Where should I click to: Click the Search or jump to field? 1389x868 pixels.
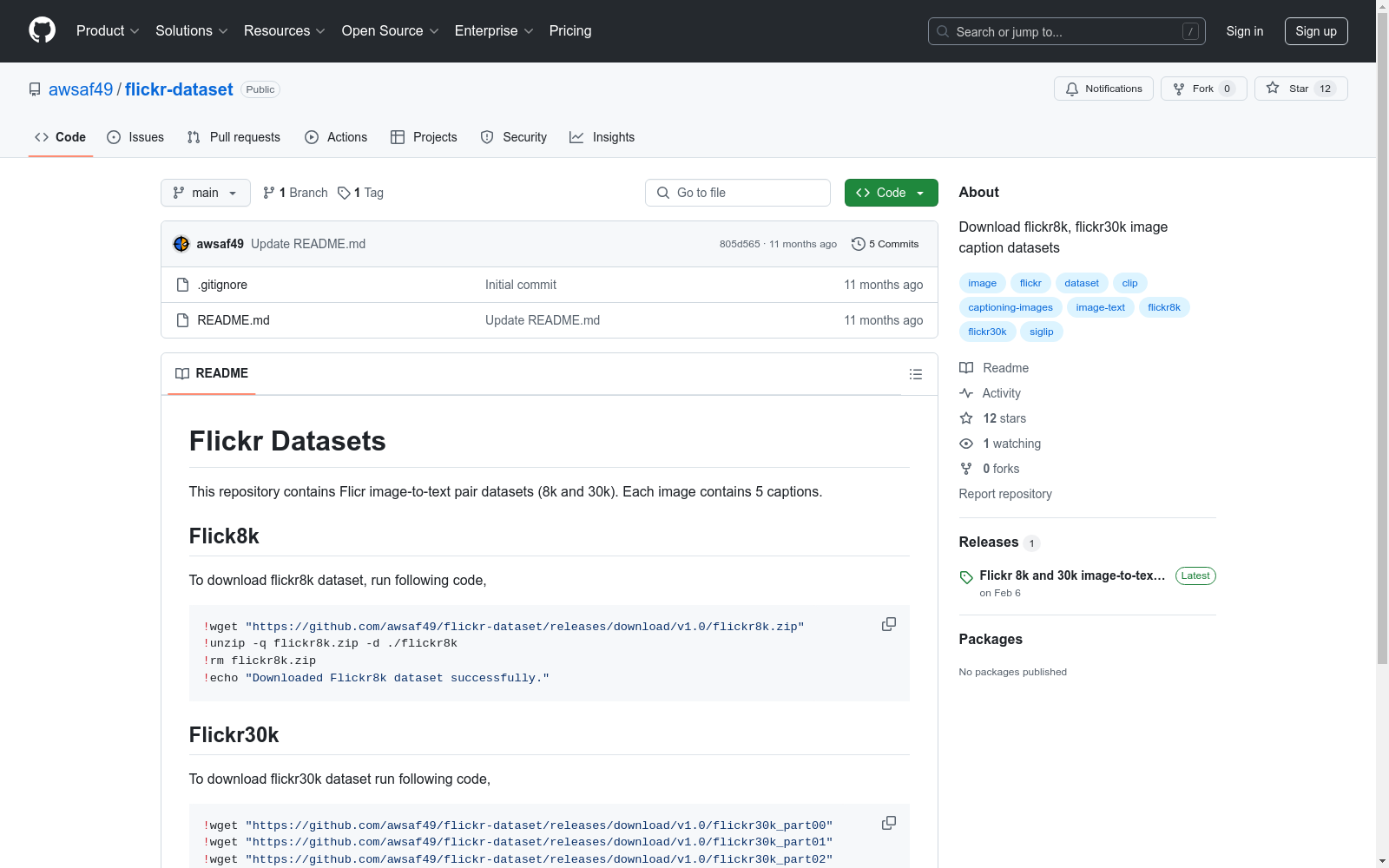[1067, 31]
